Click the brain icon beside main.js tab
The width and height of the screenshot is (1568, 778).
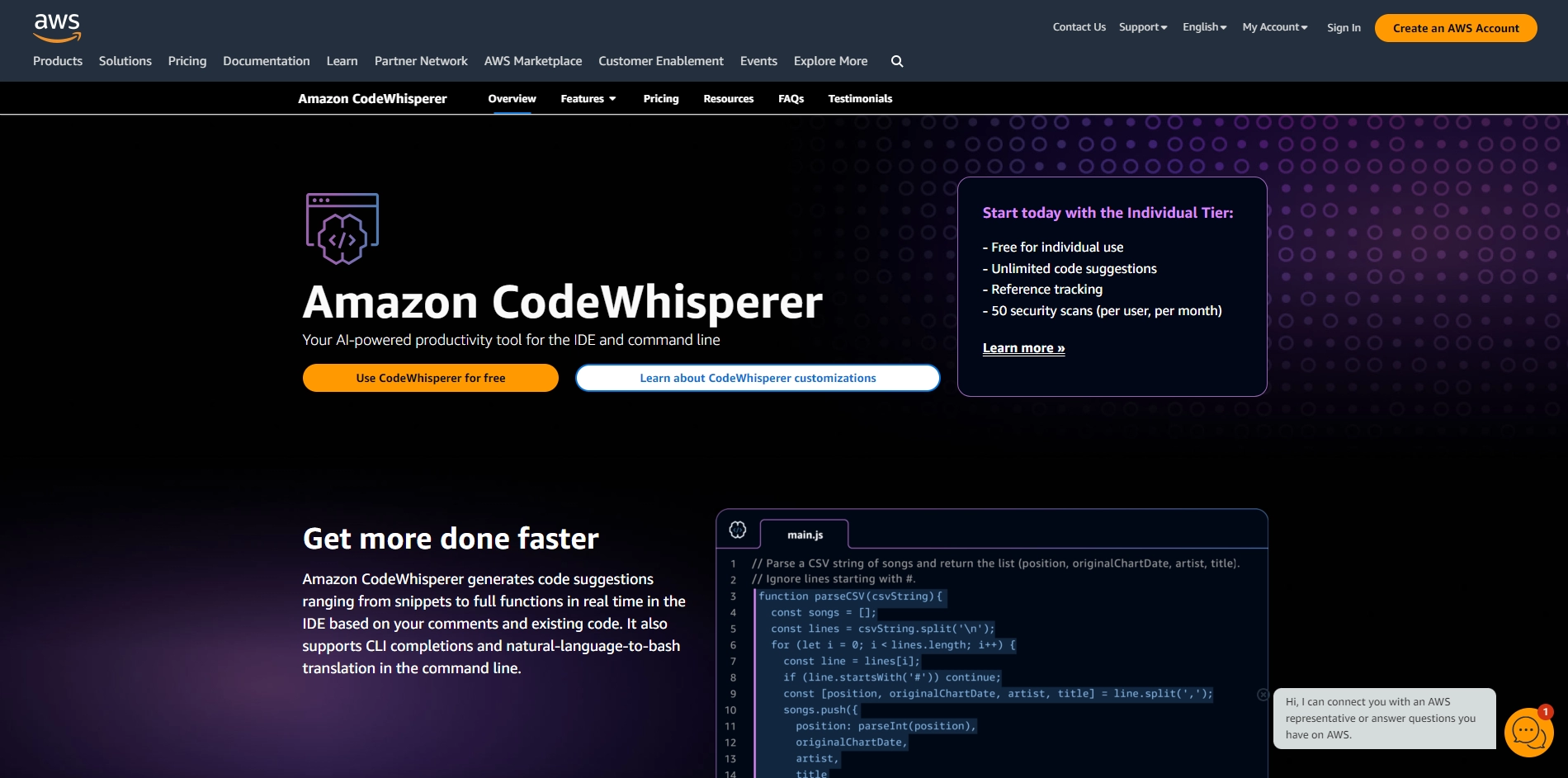pos(738,530)
